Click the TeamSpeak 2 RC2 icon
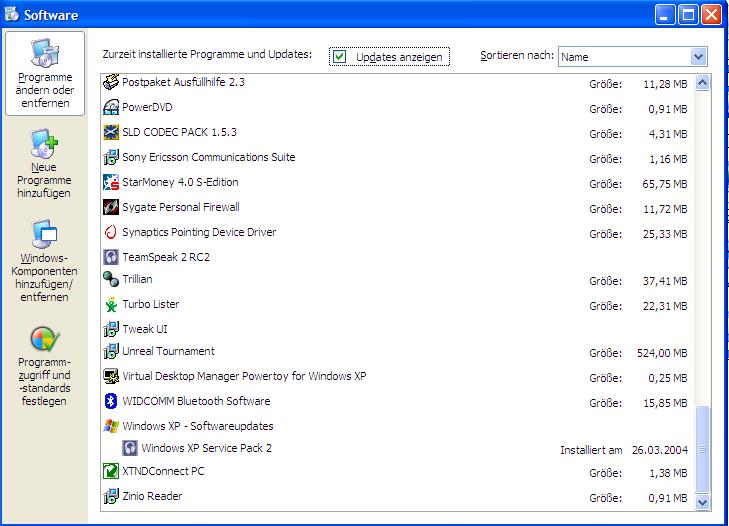This screenshot has height=526, width=729. click(111, 257)
